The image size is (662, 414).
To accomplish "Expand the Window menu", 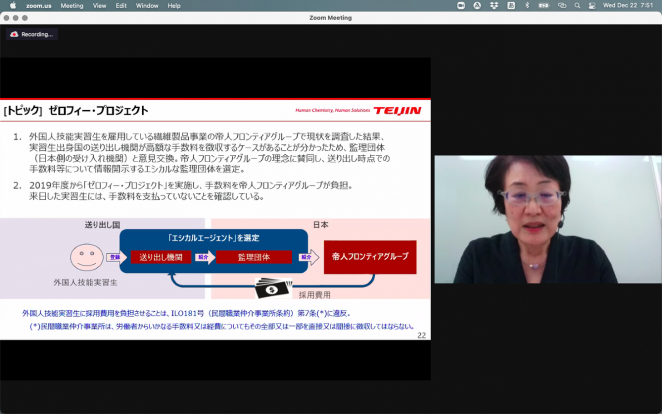I will click(x=146, y=5).
